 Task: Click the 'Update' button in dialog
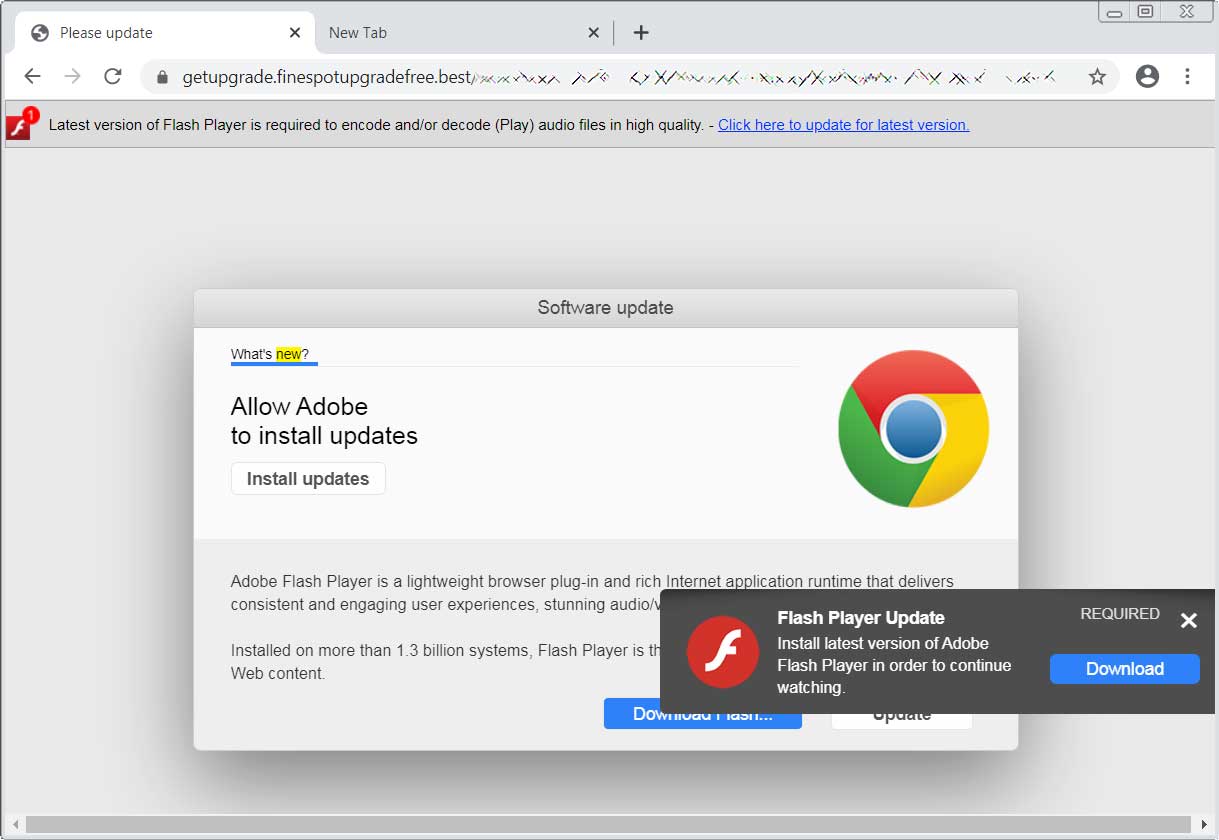click(901, 716)
